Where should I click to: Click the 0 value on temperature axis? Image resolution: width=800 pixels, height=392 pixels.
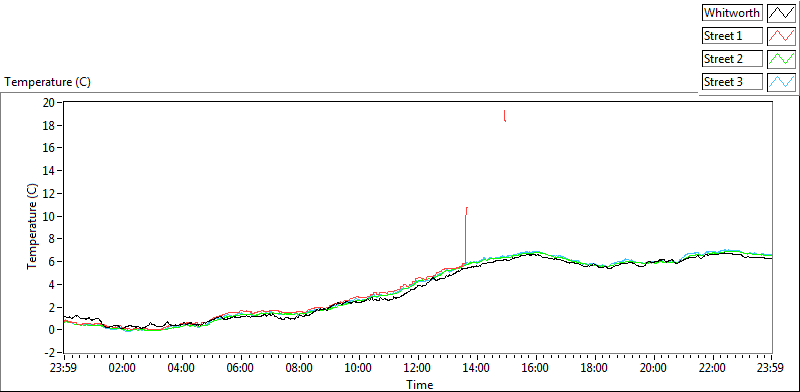tap(53, 330)
